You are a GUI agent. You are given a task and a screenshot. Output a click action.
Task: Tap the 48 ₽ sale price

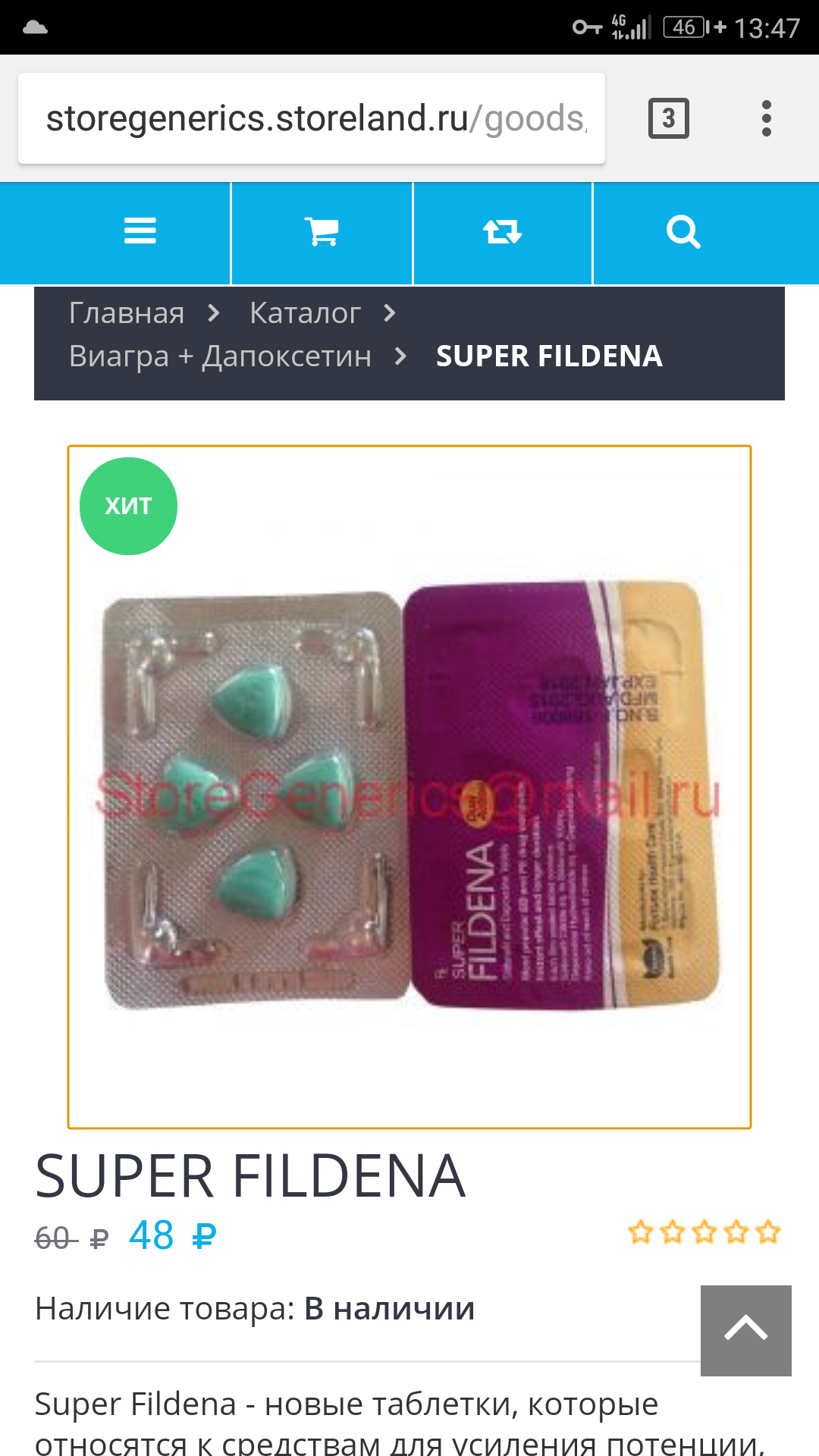click(173, 1236)
